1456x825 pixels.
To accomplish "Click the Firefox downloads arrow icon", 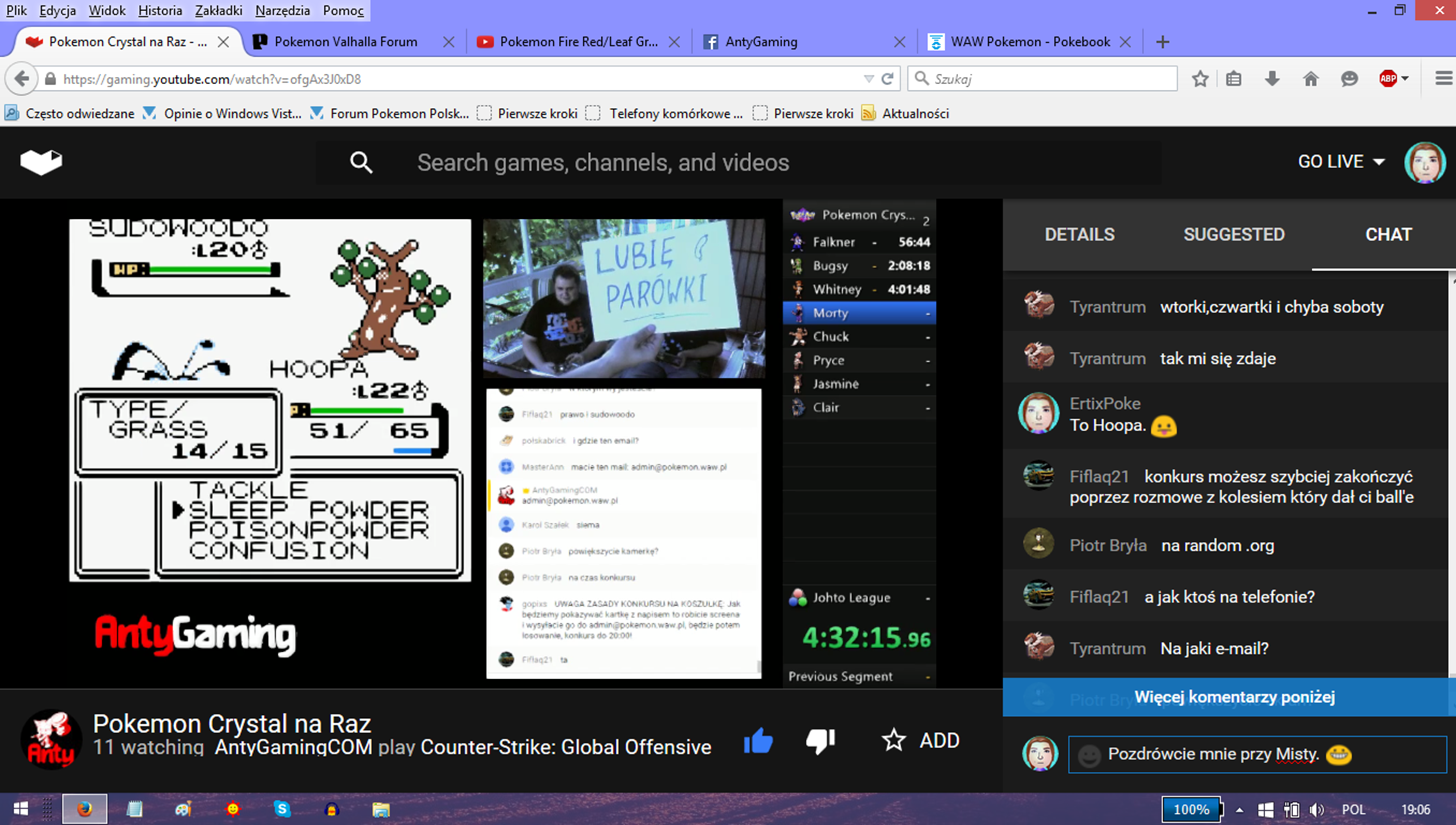I will point(1272,79).
